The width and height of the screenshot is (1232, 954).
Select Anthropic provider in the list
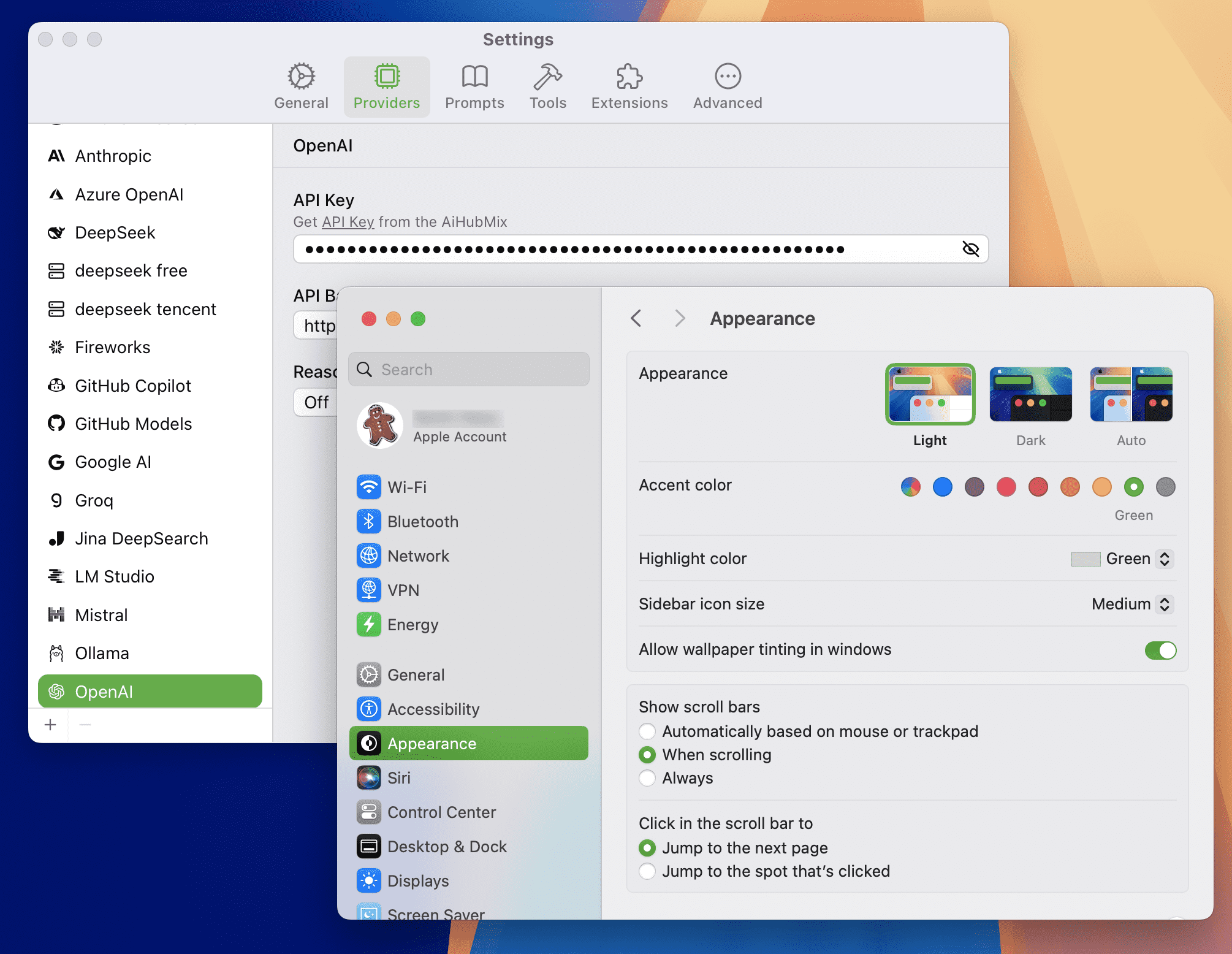pyautogui.click(x=150, y=156)
